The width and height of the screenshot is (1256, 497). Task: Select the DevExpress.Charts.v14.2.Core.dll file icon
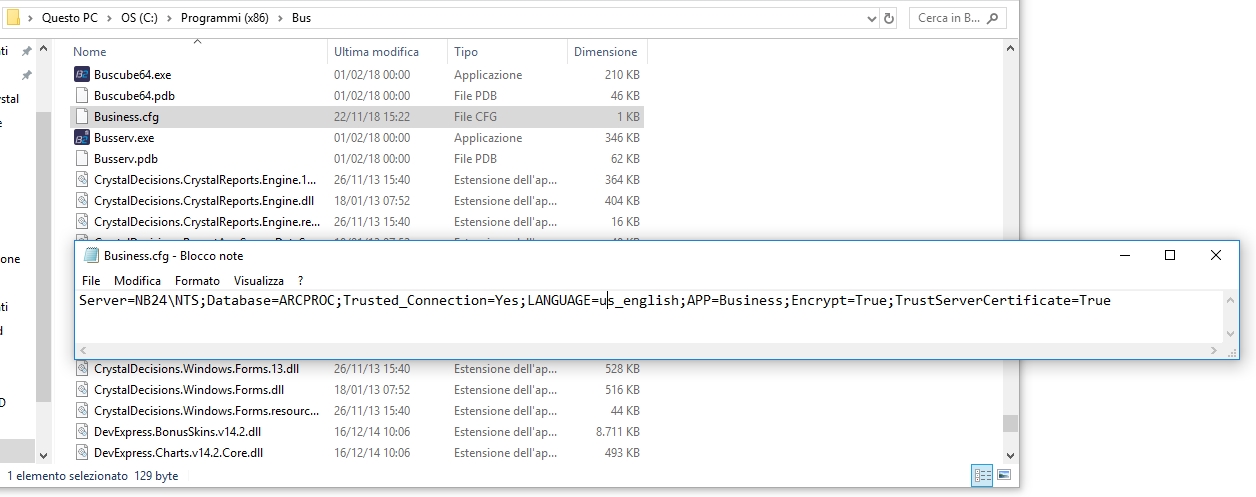tap(82, 453)
